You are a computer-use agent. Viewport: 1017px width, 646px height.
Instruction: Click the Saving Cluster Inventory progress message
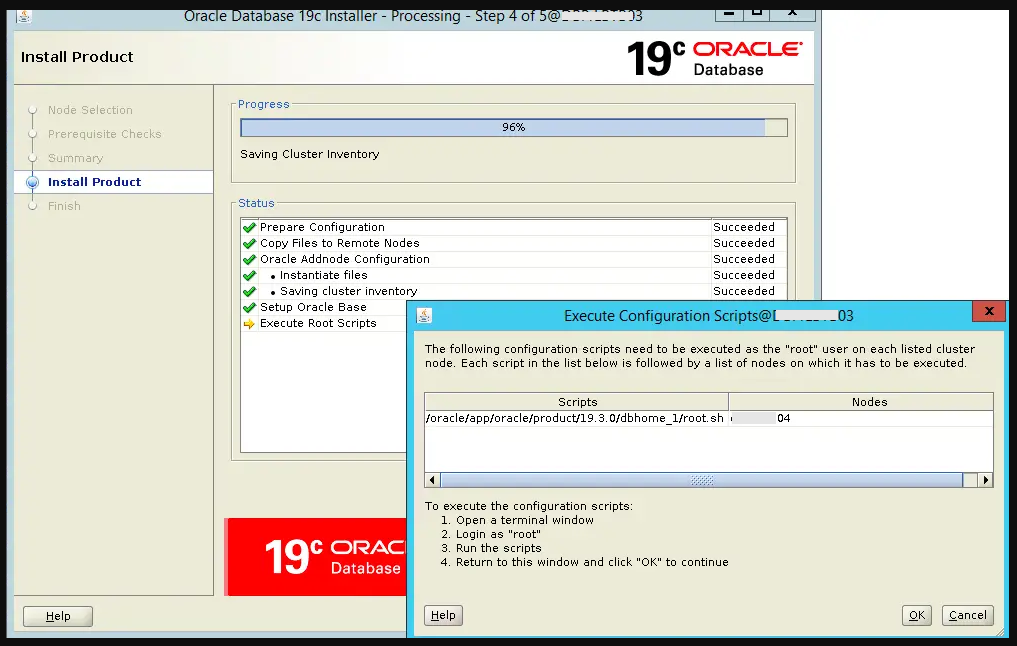309,154
